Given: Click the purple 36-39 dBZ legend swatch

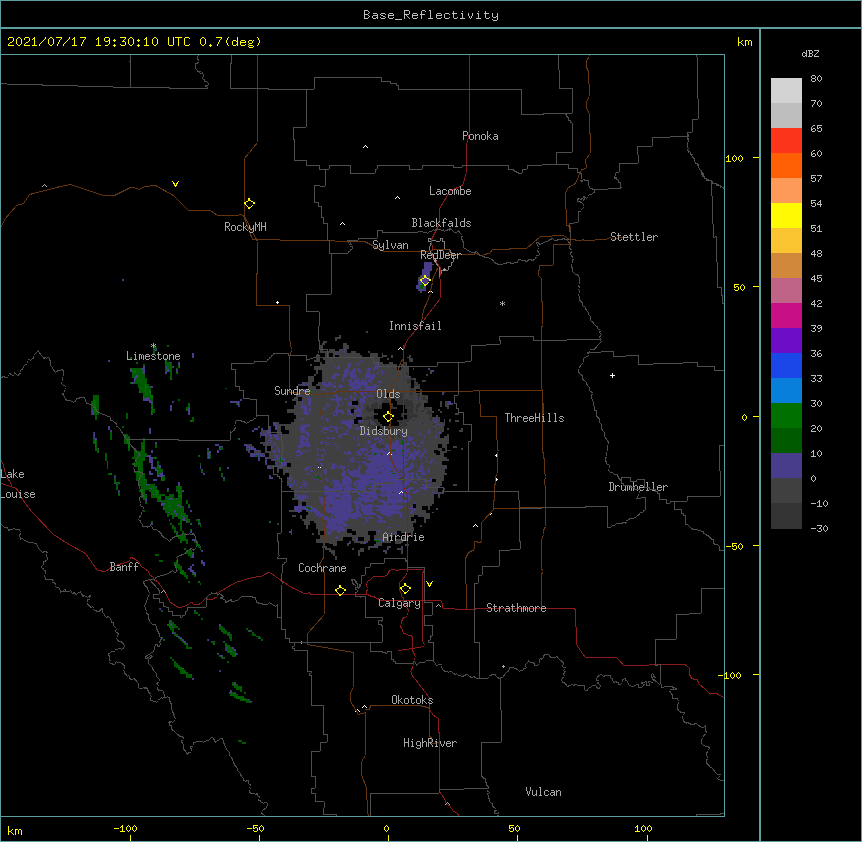Looking at the screenshot, I should click(x=786, y=340).
